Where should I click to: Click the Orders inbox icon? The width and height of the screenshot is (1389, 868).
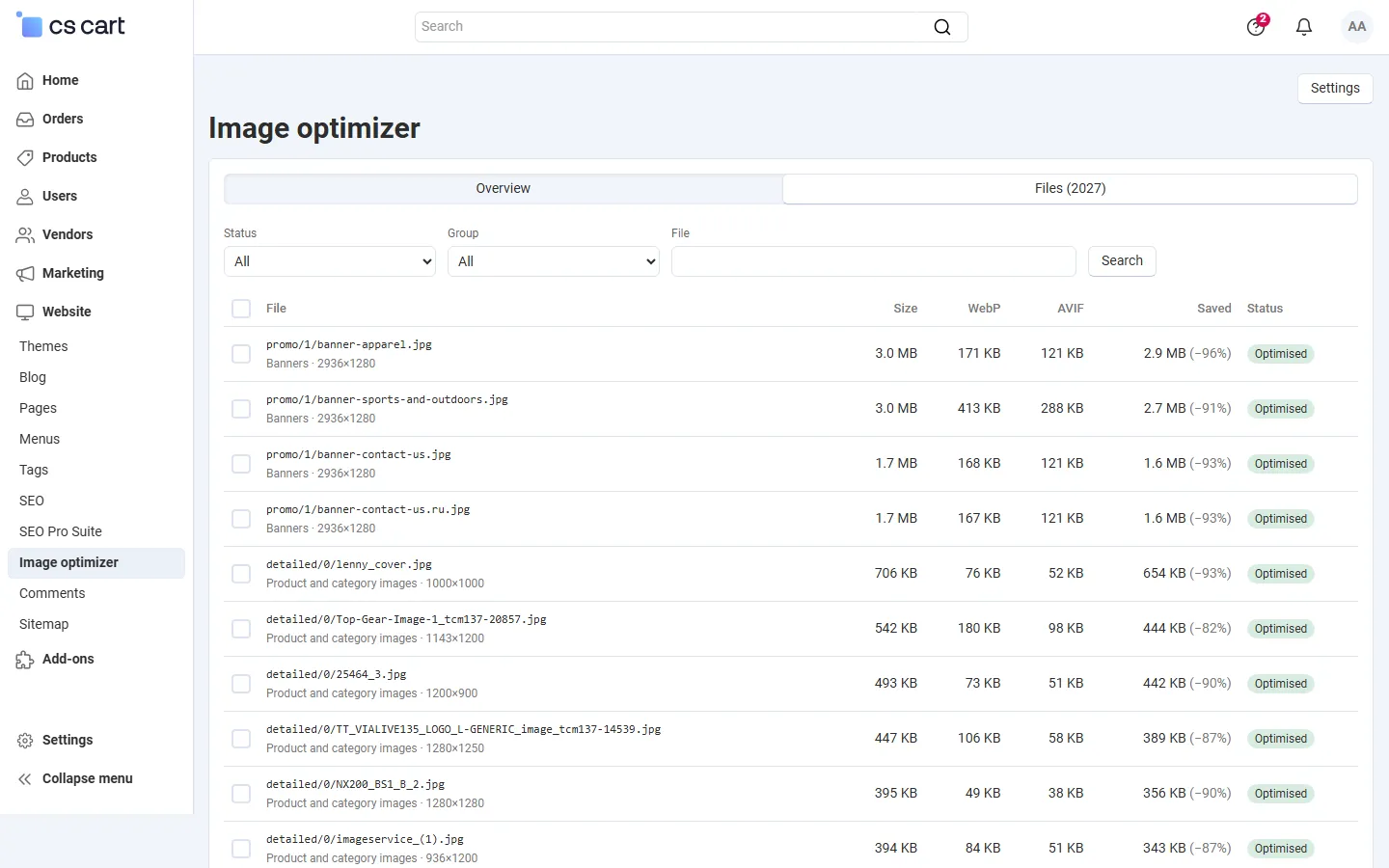click(x=25, y=120)
